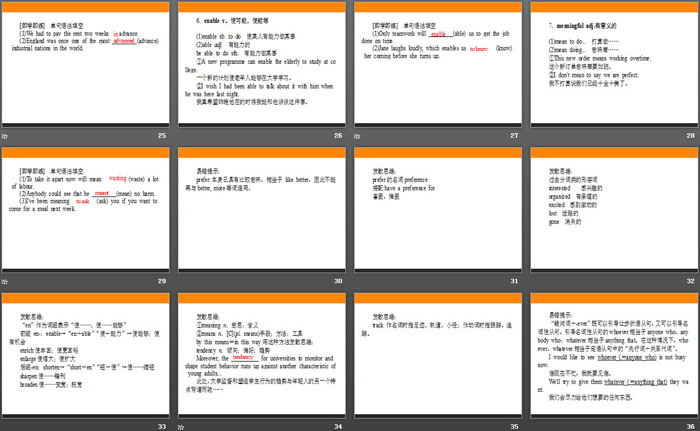Image resolution: width=700 pixels, height=431 pixels.
Task: Select slide 28 thumbnail about meaningful
Action: [614, 64]
